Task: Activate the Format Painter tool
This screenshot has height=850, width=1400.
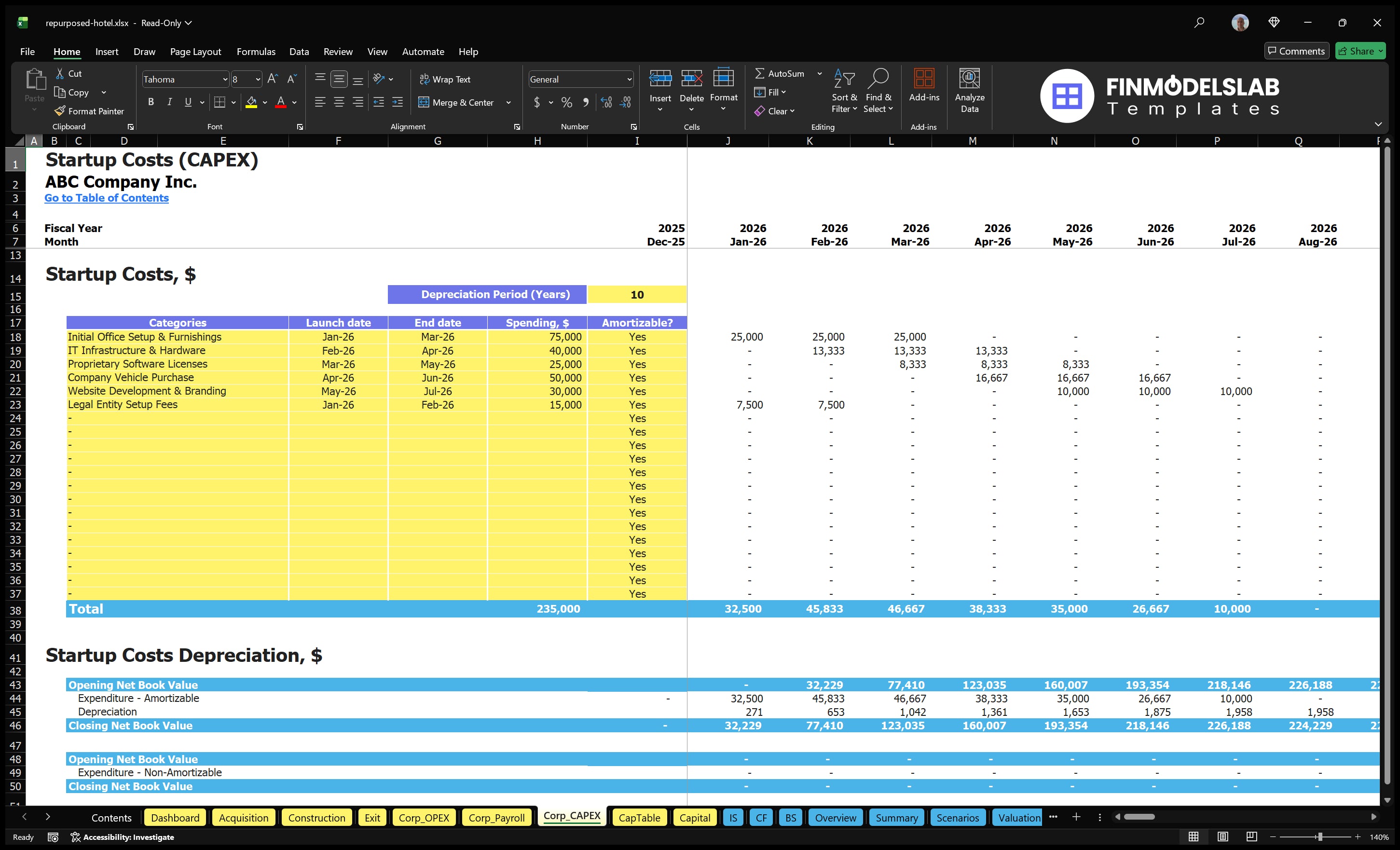Action: [x=89, y=111]
